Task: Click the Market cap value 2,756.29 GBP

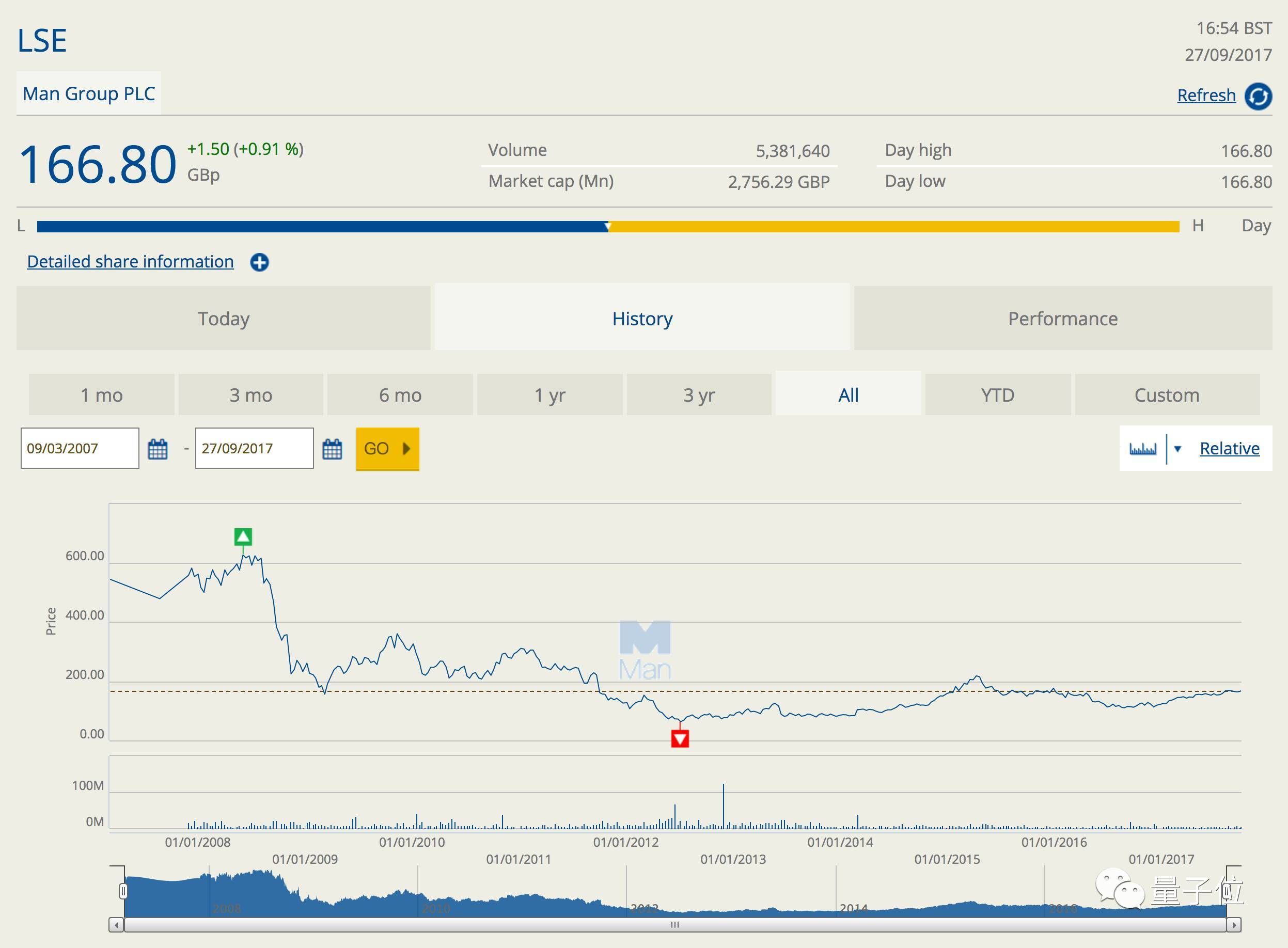Action: [779, 182]
